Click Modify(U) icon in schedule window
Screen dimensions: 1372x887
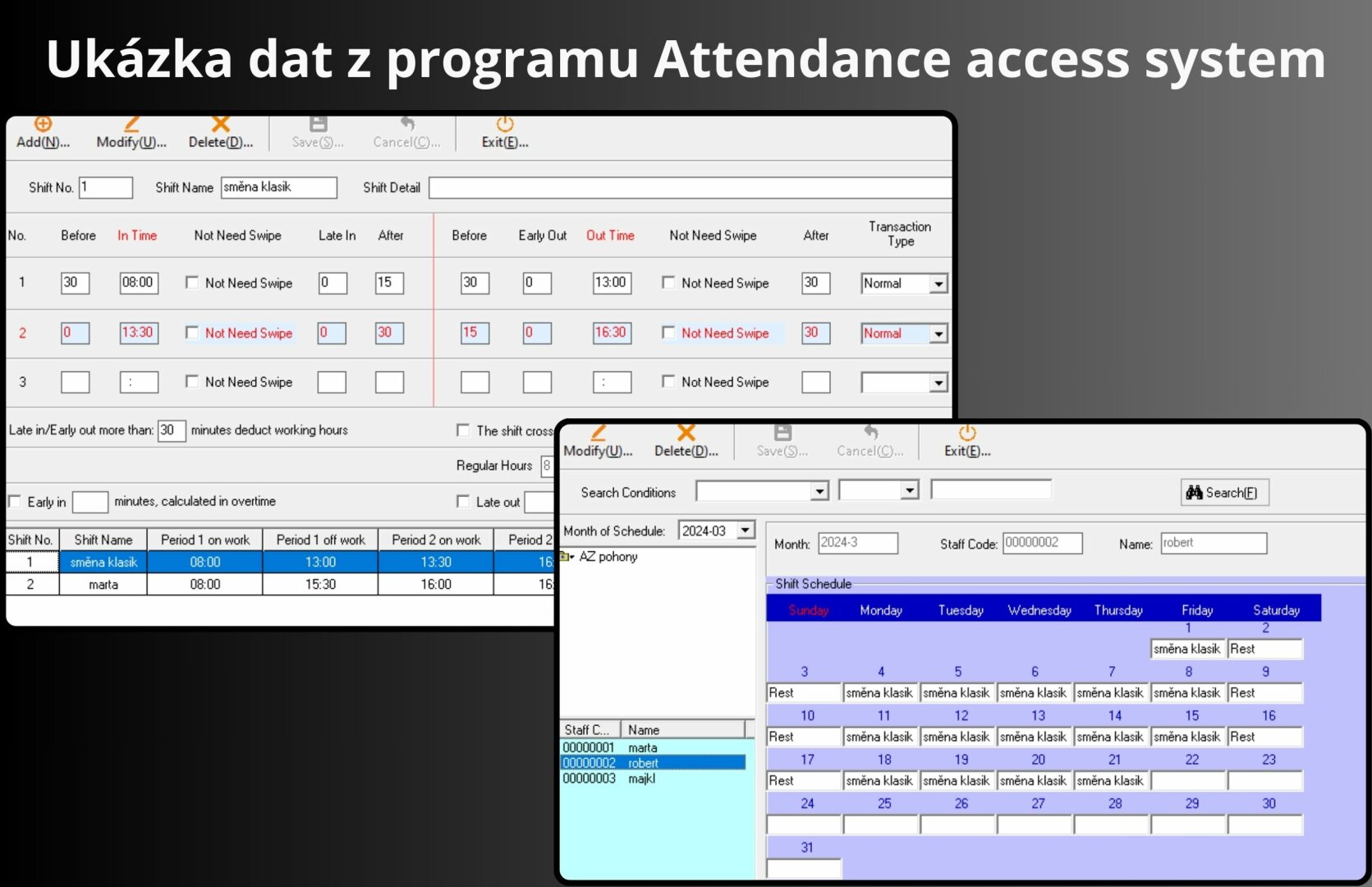pyautogui.click(x=598, y=434)
